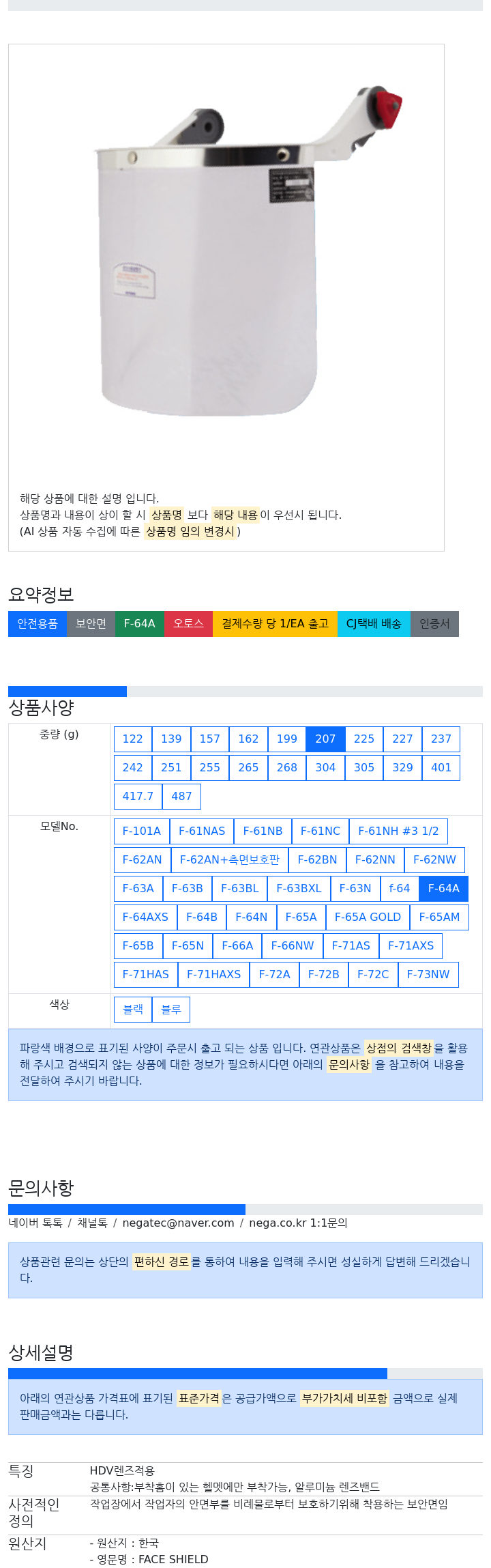Click the 오토스 brand tag
The image size is (491, 1568).
[188, 623]
